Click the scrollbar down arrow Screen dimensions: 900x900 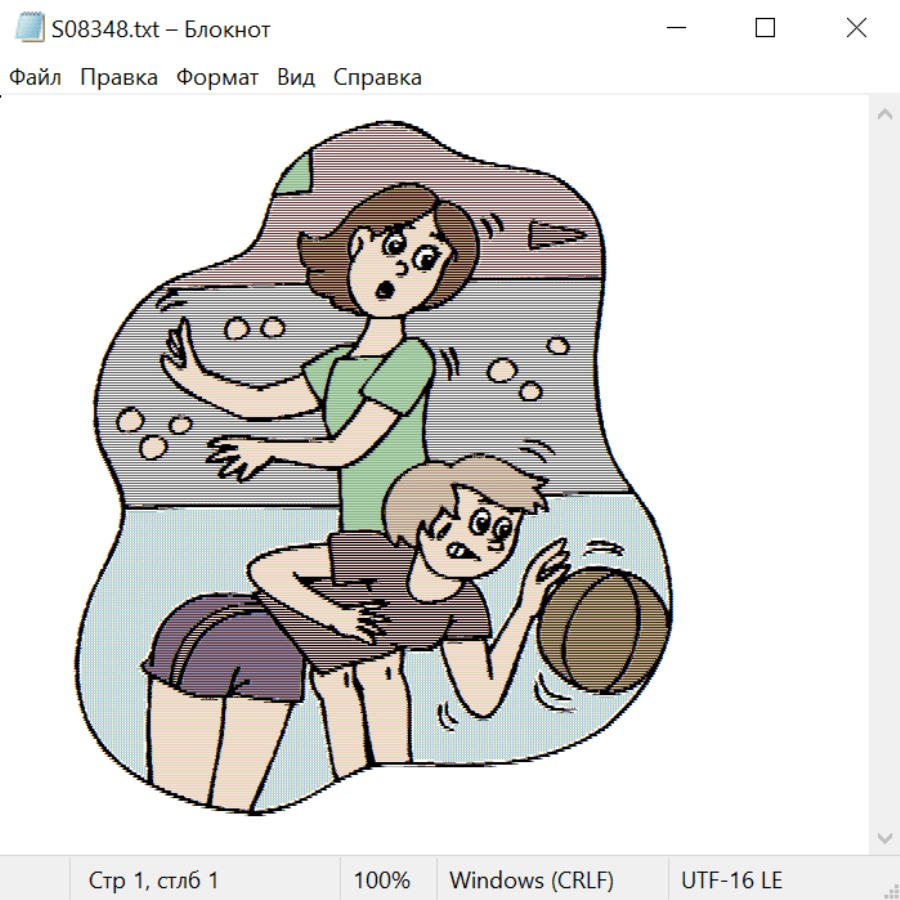pos(884,836)
